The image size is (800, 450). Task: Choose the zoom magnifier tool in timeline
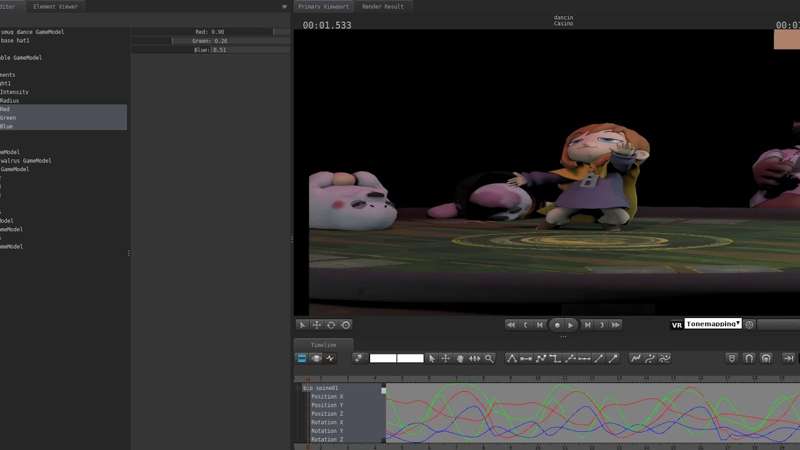(489, 358)
